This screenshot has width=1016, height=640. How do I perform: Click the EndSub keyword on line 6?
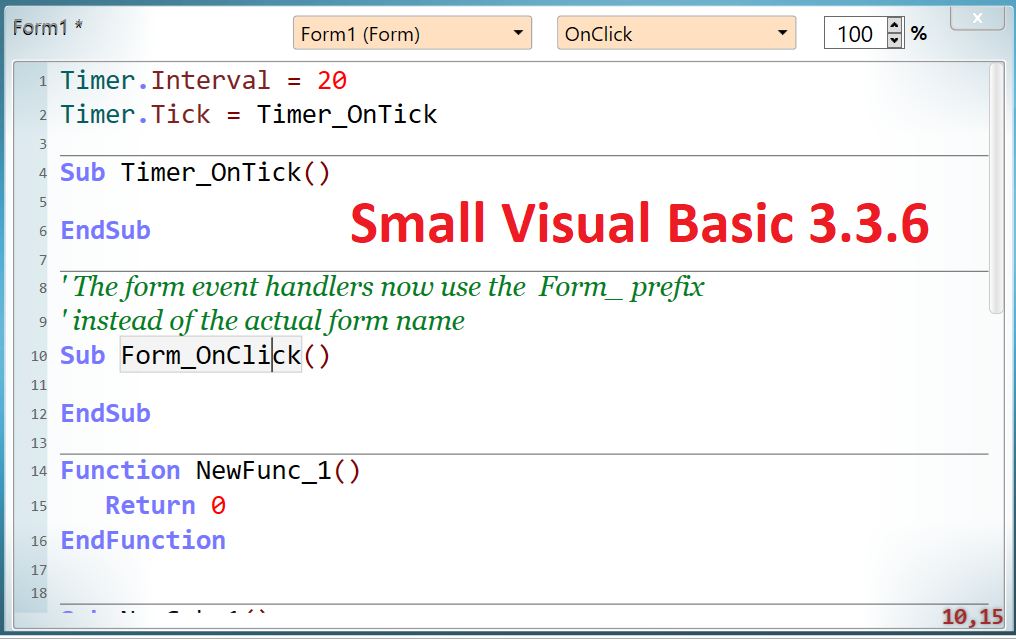[106, 231]
